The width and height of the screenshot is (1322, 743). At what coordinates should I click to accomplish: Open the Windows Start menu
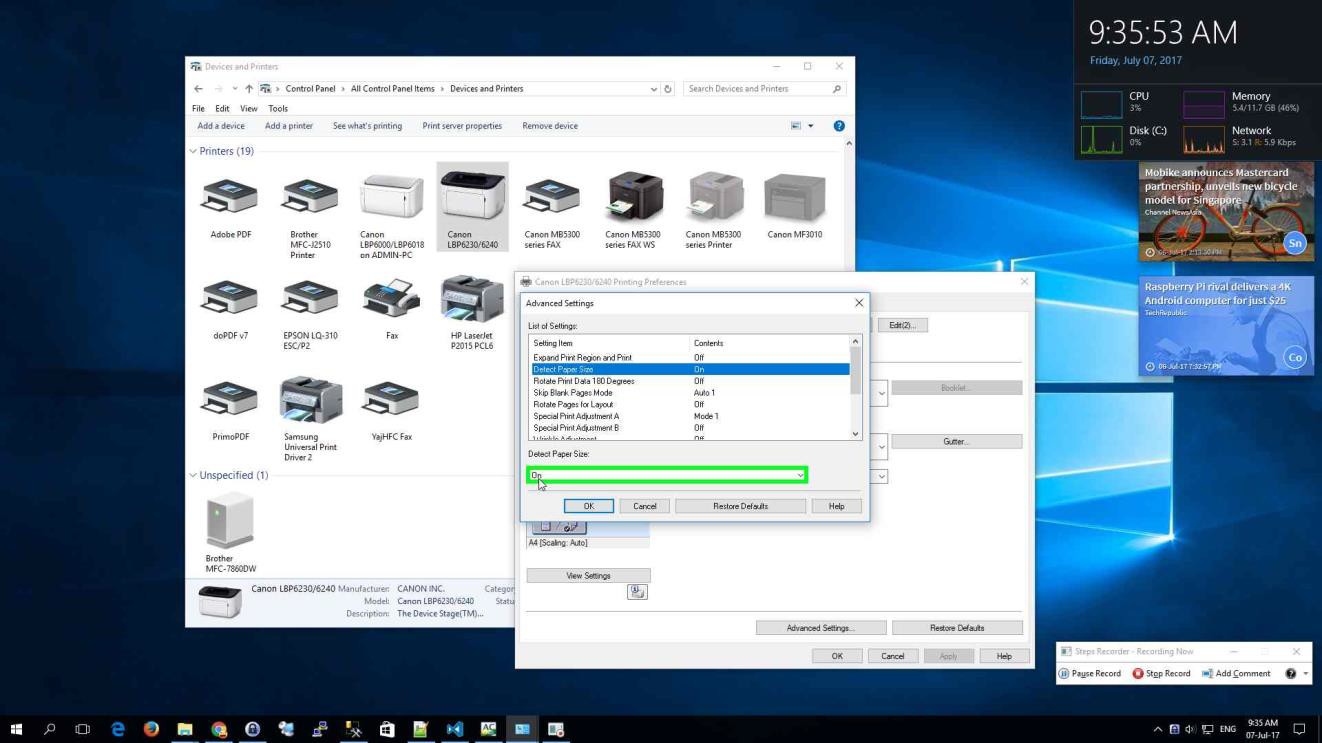16,728
